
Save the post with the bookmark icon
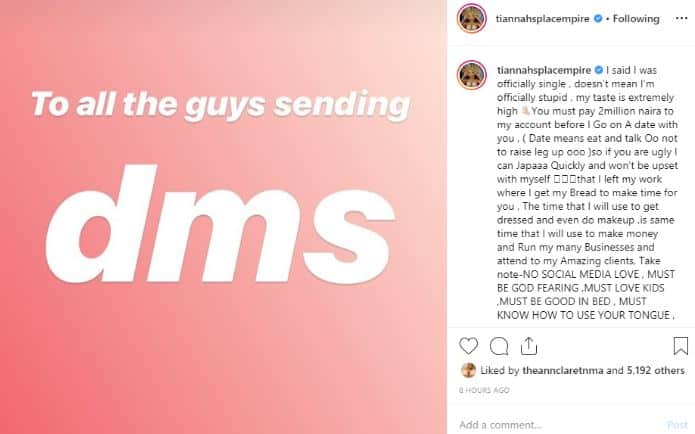click(x=680, y=346)
